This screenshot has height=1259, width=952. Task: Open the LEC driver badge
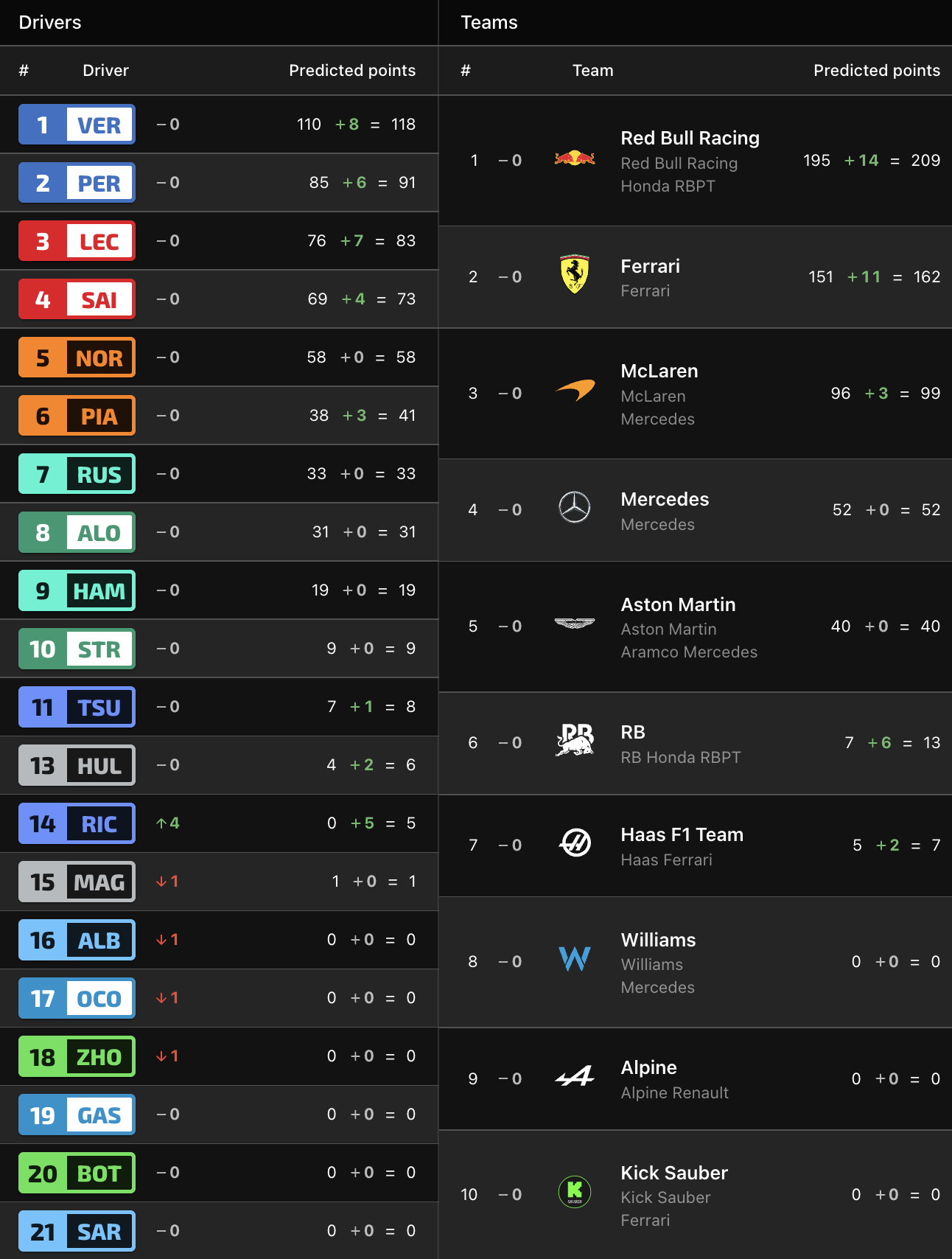click(77, 241)
